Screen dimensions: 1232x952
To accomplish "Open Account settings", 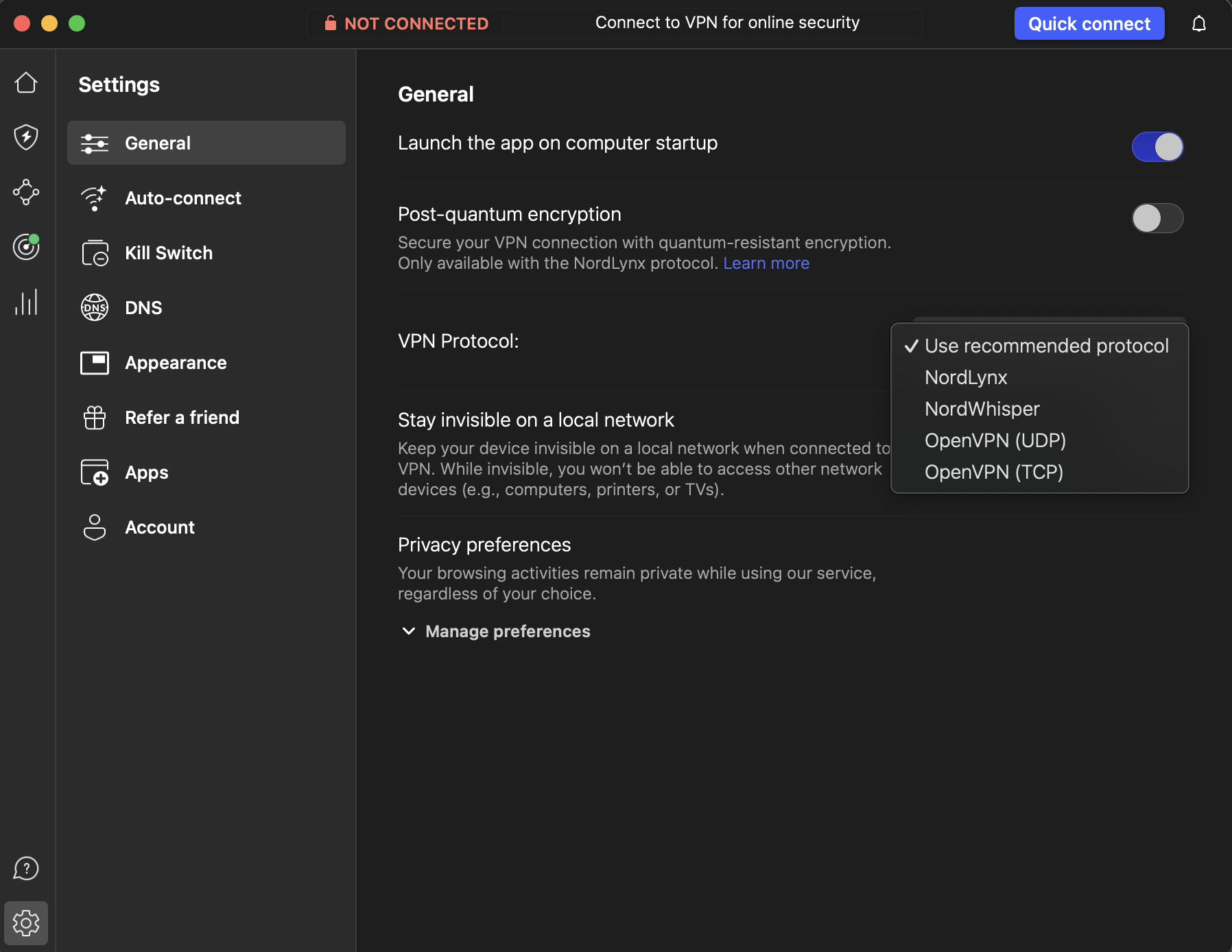I will click(159, 527).
